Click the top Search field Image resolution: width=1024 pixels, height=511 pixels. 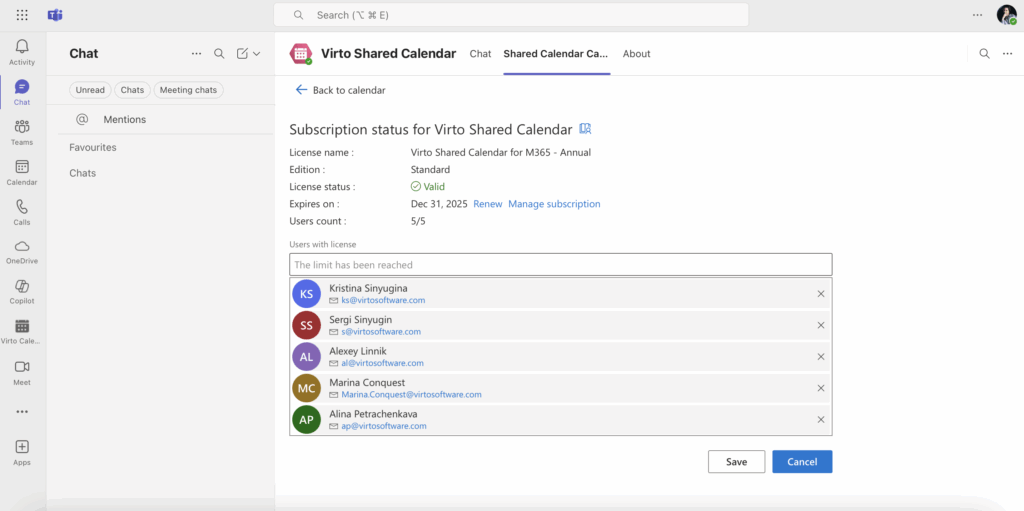pos(511,15)
